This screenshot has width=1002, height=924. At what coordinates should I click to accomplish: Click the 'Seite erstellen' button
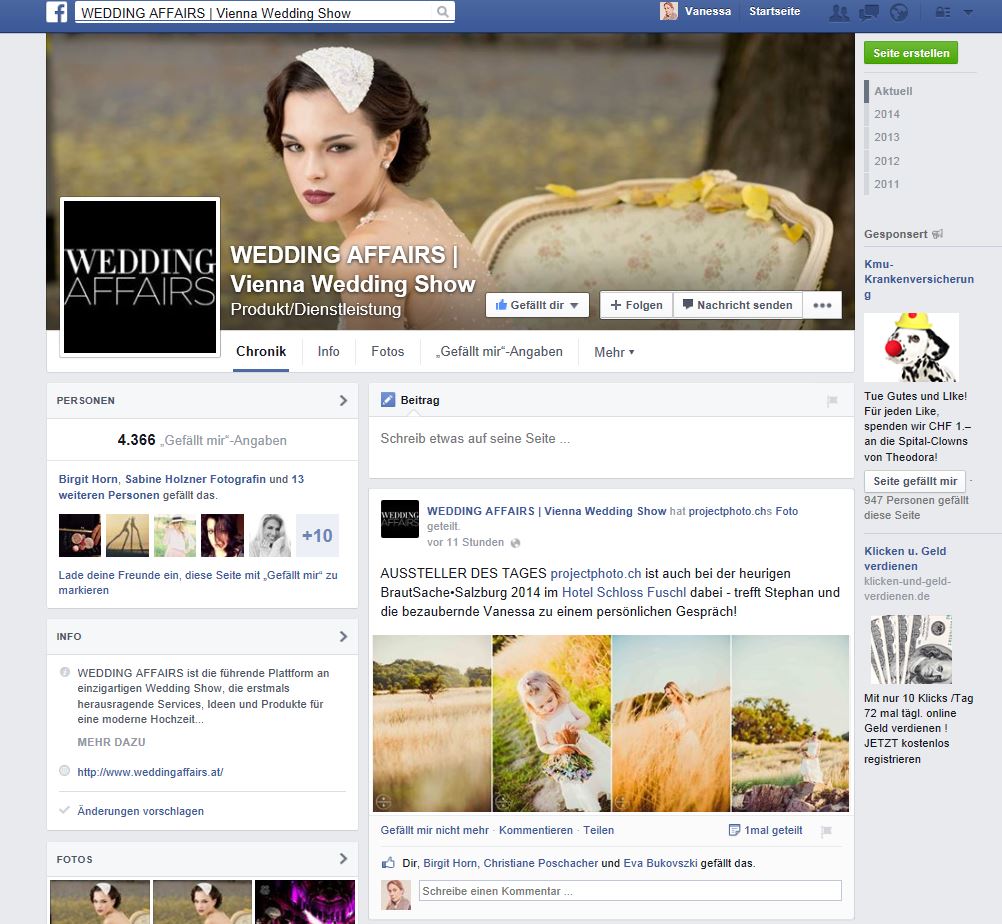(910, 52)
